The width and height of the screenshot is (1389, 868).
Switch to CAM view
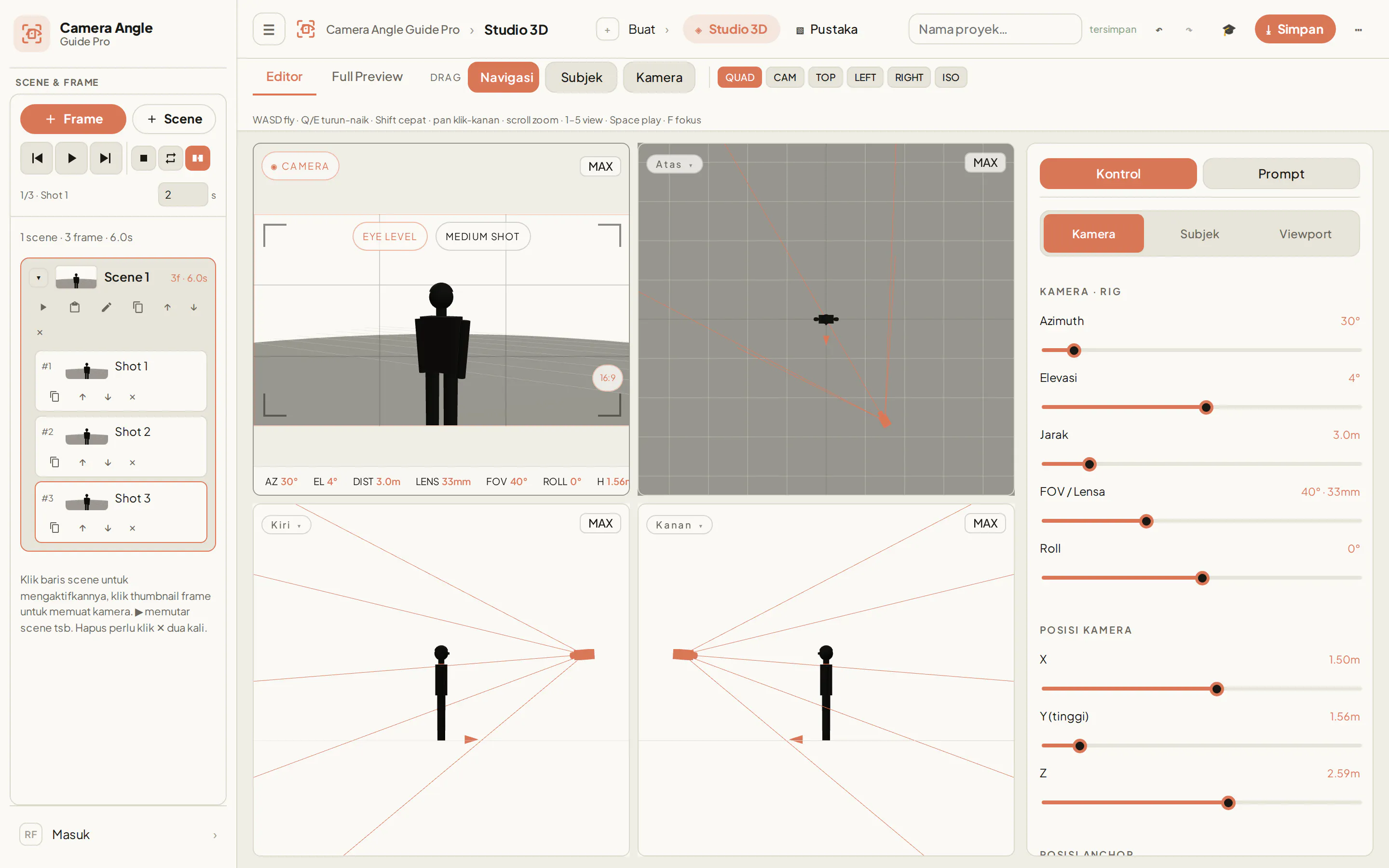point(785,78)
